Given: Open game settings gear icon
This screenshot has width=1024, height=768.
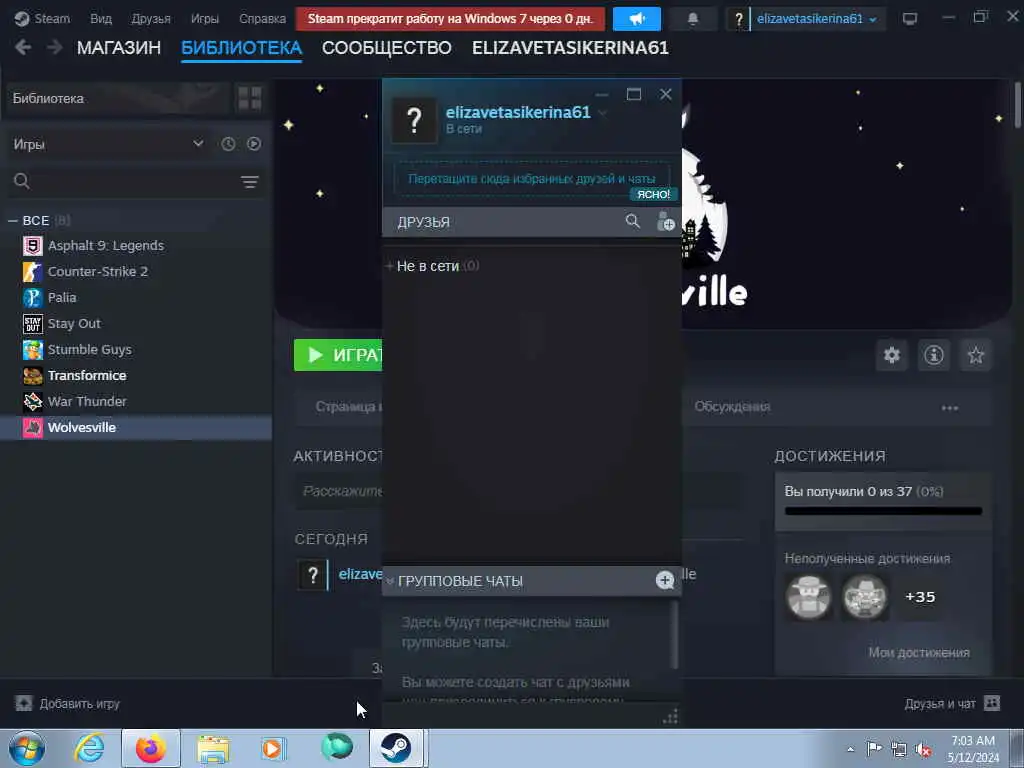Looking at the screenshot, I should pyautogui.click(x=892, y=355).
